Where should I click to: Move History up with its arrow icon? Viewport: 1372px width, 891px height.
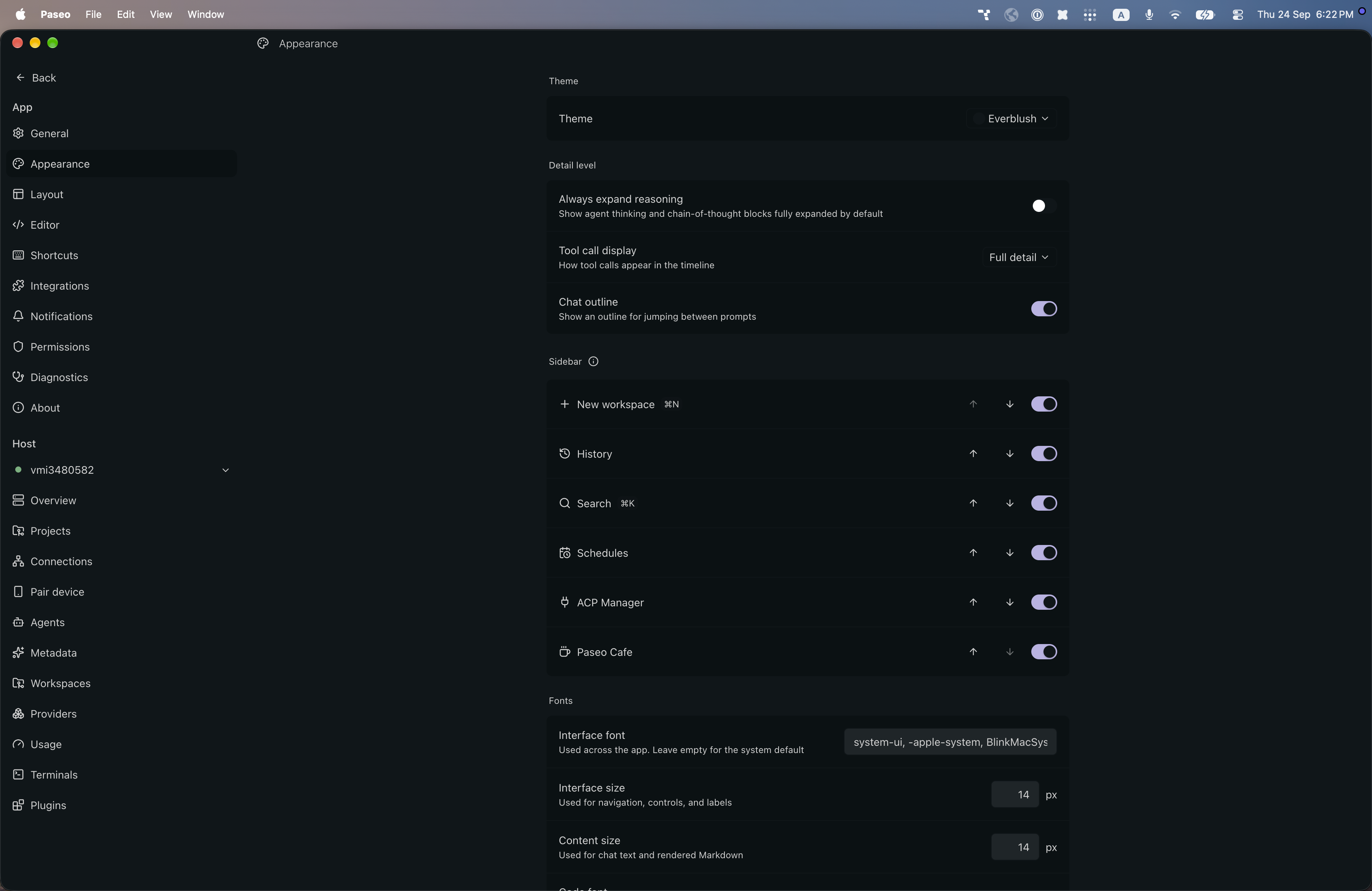tap(973, 454)
